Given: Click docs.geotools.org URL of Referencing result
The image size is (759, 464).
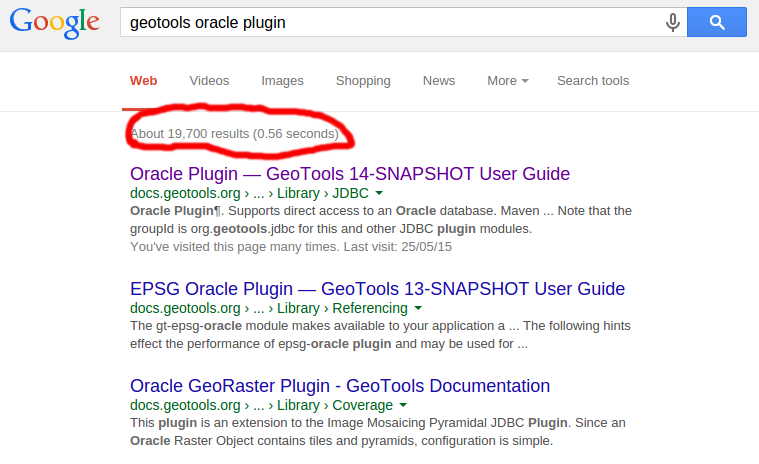Looking at the screenshot, I should [x=185, y=308].
